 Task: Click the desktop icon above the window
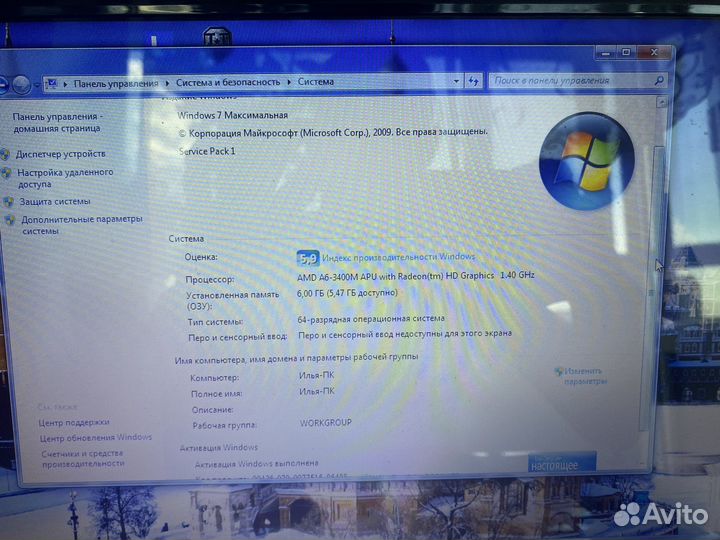pos(217,37)
